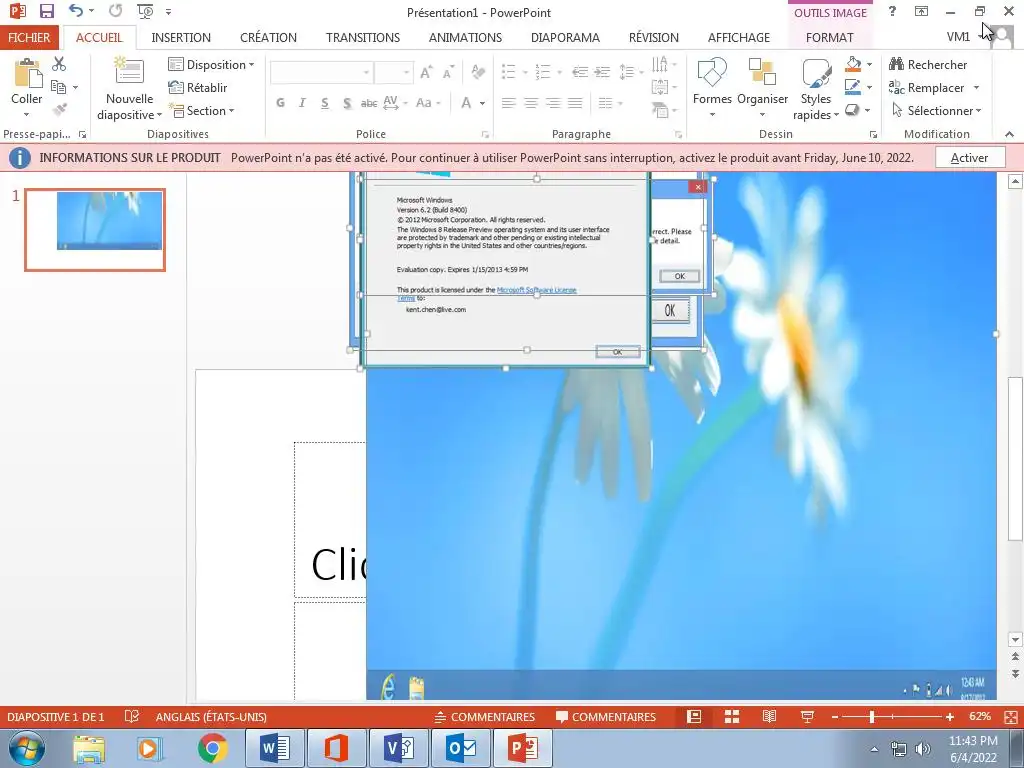Select slide 1 thumbnail
Viewport: 1024px width, 768px height.
pos(95,230)
